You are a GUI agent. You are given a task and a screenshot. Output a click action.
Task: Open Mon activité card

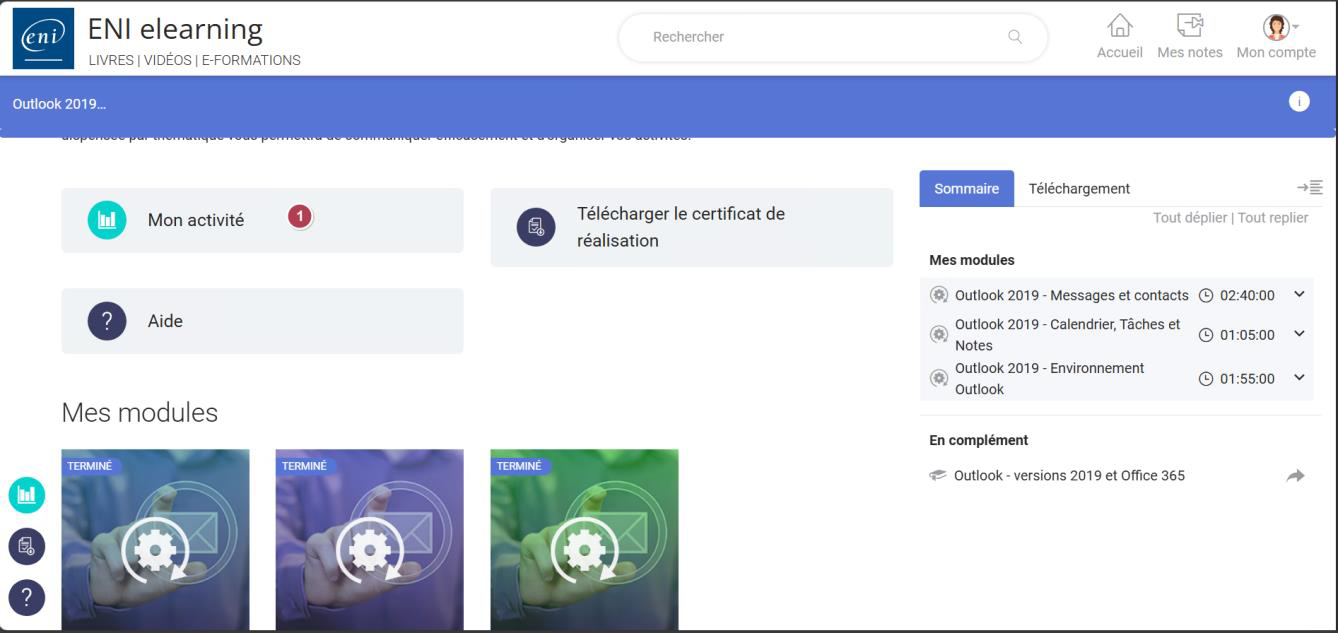point(262,220)
